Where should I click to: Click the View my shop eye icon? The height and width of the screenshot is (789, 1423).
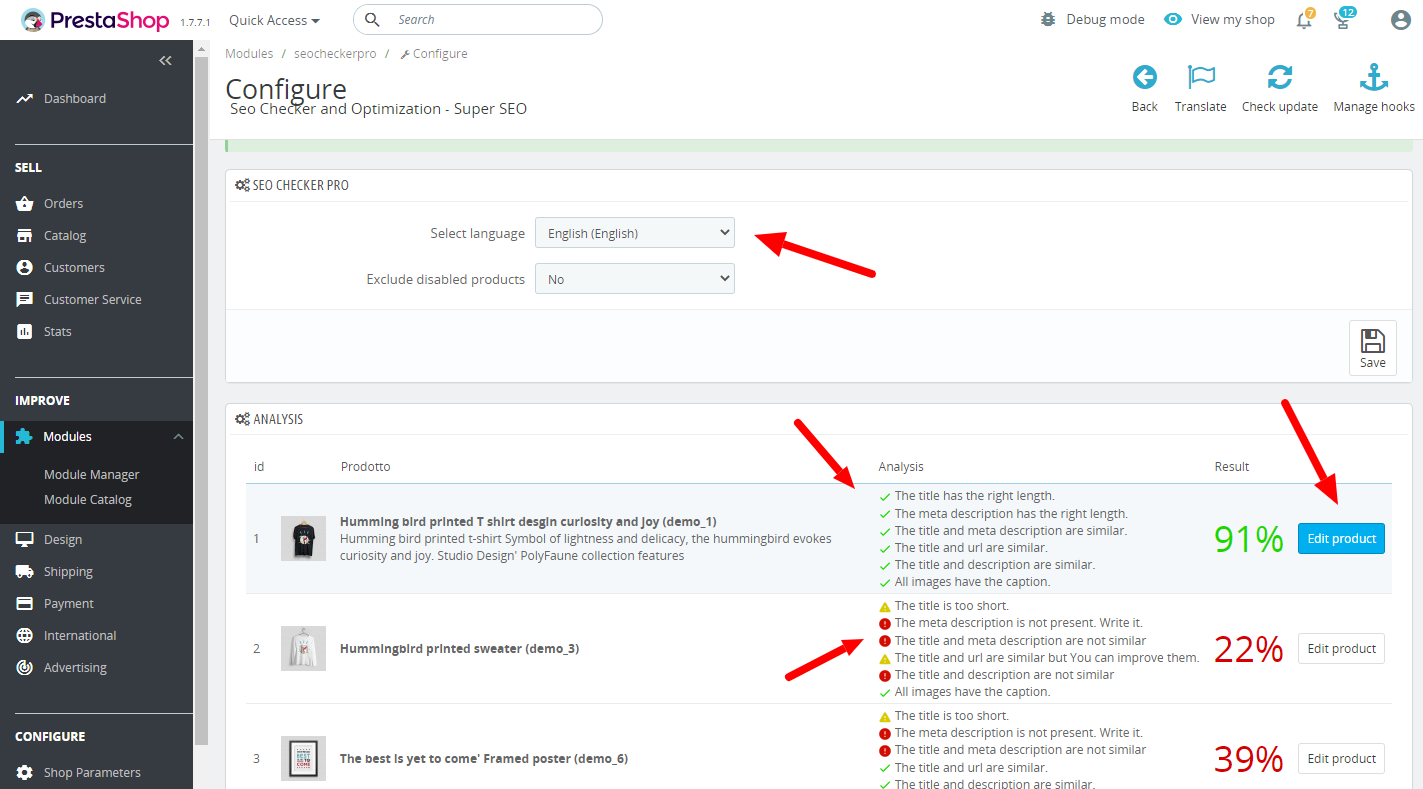click(x=1173, y=19)
